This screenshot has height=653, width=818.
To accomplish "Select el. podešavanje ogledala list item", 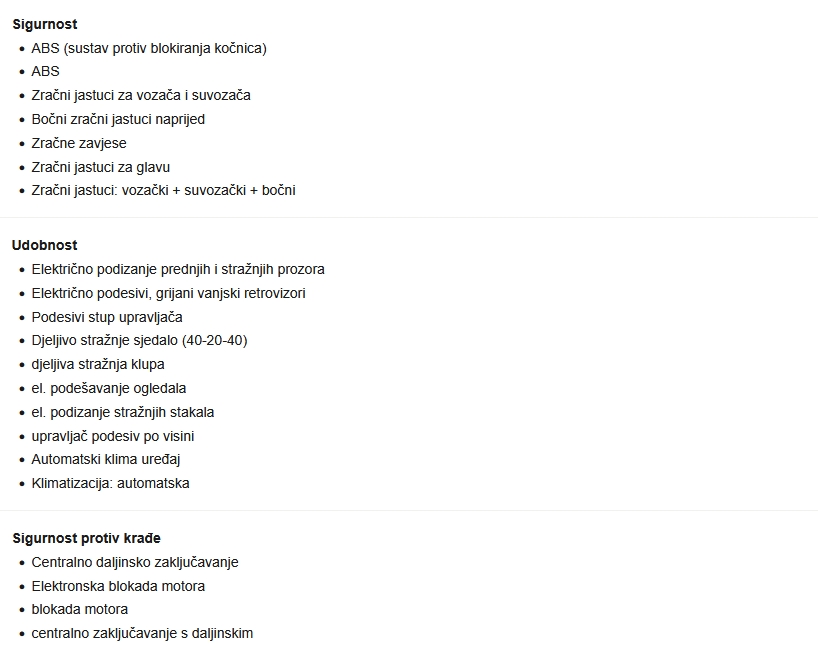I will (x=109, y=388).
